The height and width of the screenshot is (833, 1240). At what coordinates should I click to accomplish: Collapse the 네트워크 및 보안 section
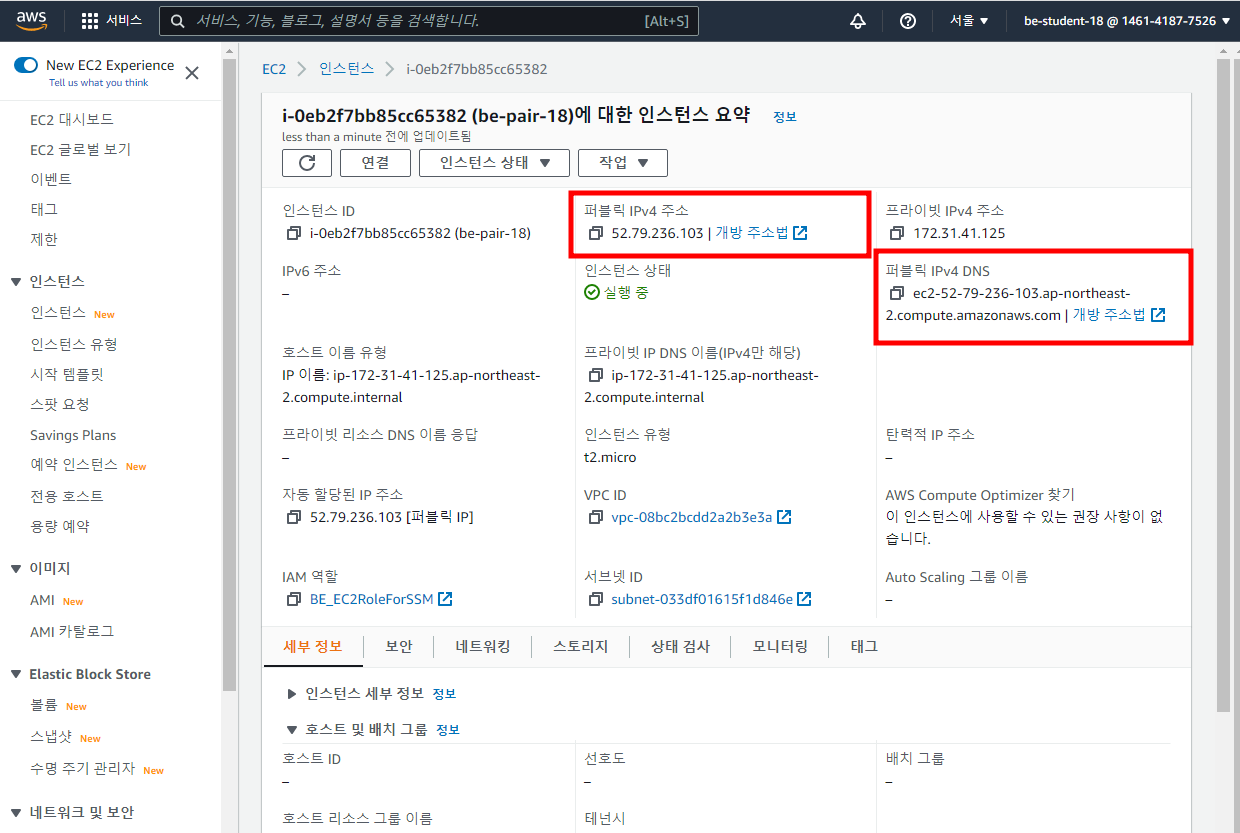pyautogui.click(x=16, y=813)
